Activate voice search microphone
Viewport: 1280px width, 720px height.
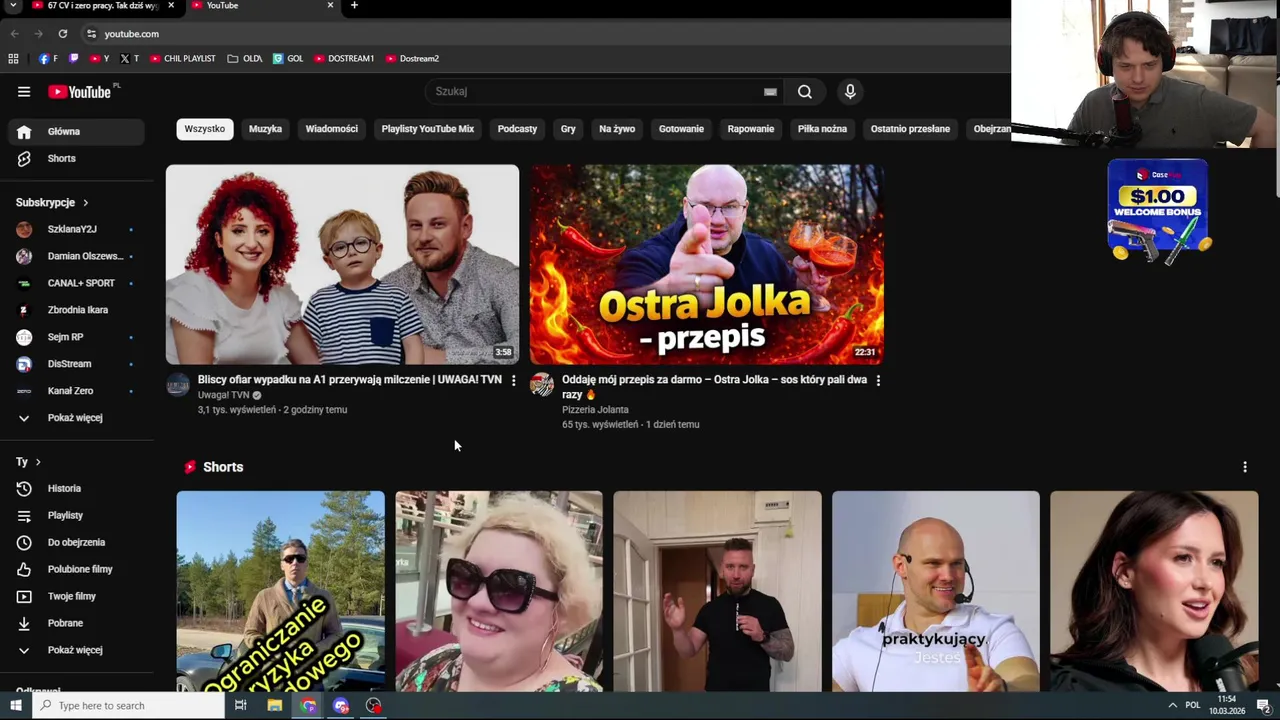(x=850, y=92)
